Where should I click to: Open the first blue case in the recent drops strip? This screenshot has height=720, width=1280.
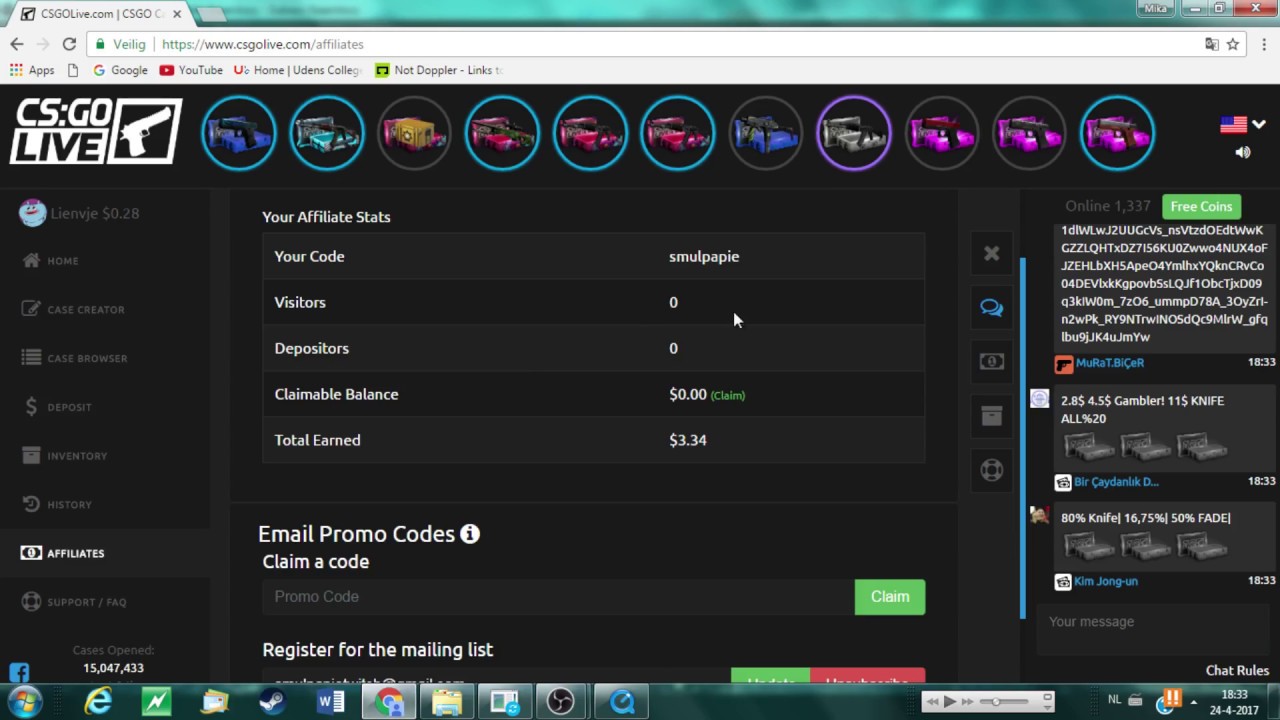tap(238, 133)
